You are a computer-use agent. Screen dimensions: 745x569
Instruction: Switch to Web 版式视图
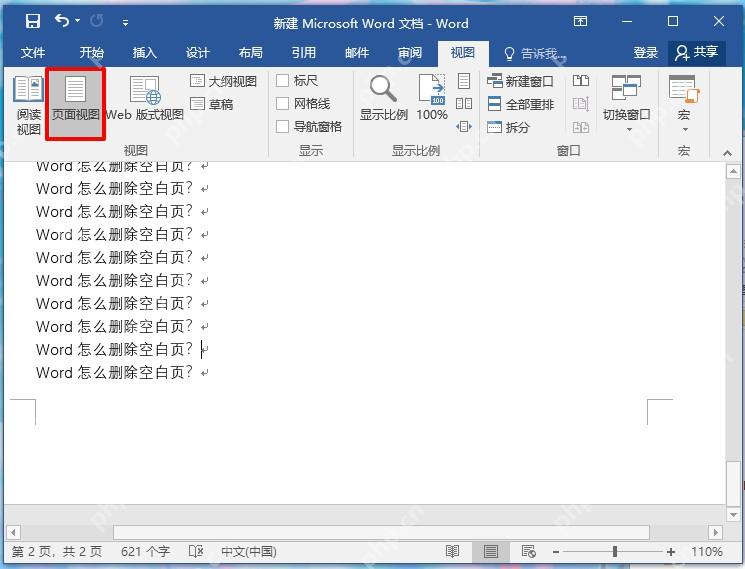145,99
